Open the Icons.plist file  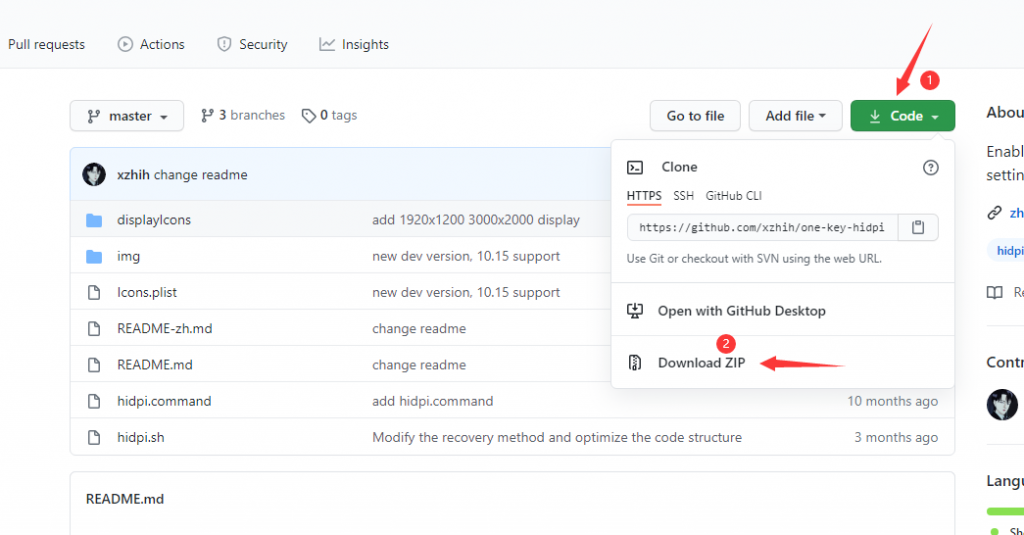147,293
